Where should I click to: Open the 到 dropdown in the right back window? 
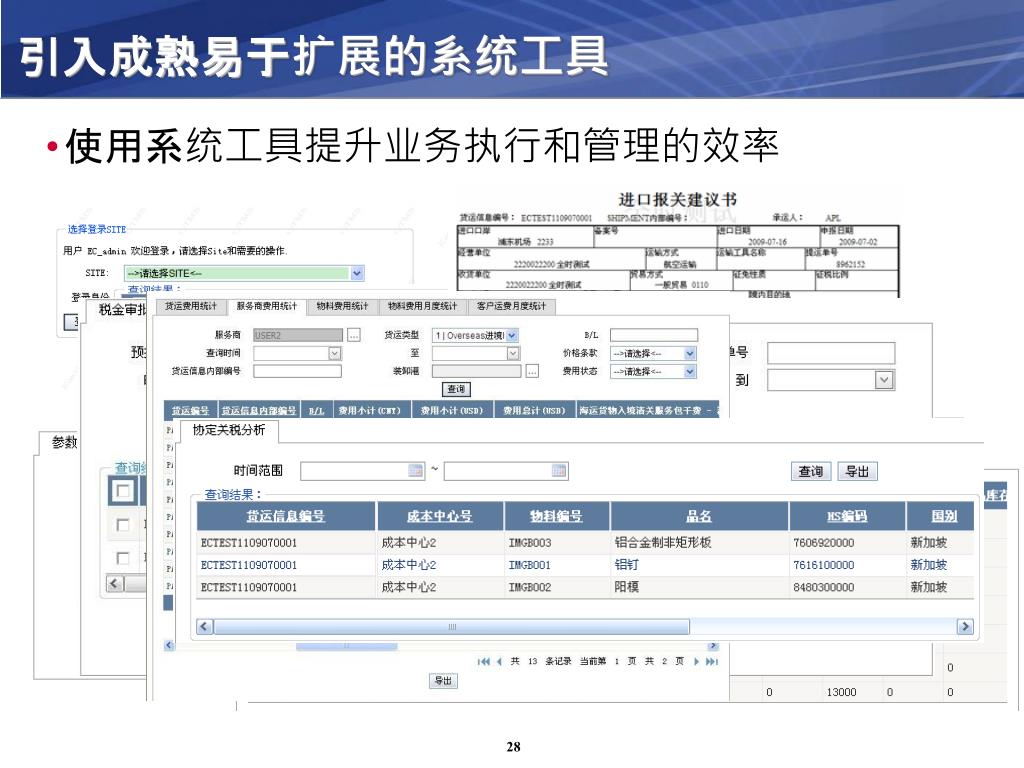click(x=884, y=380)
